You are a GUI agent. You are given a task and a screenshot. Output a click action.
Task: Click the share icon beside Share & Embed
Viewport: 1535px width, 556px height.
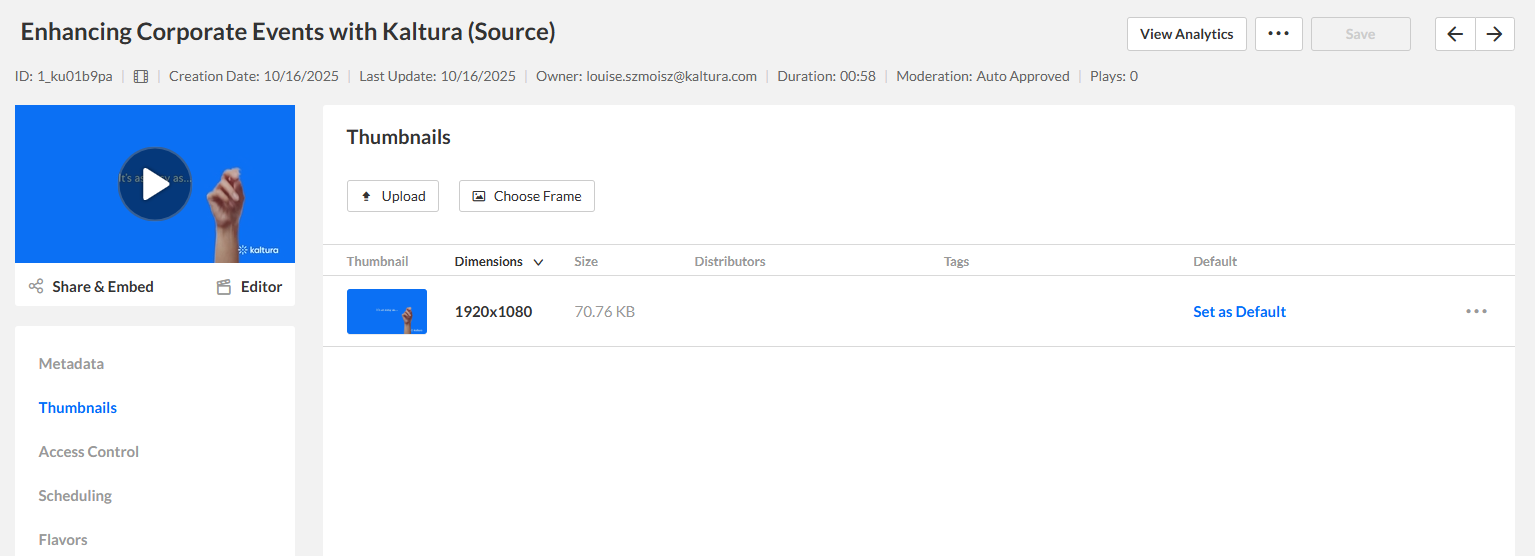point(36,287)
